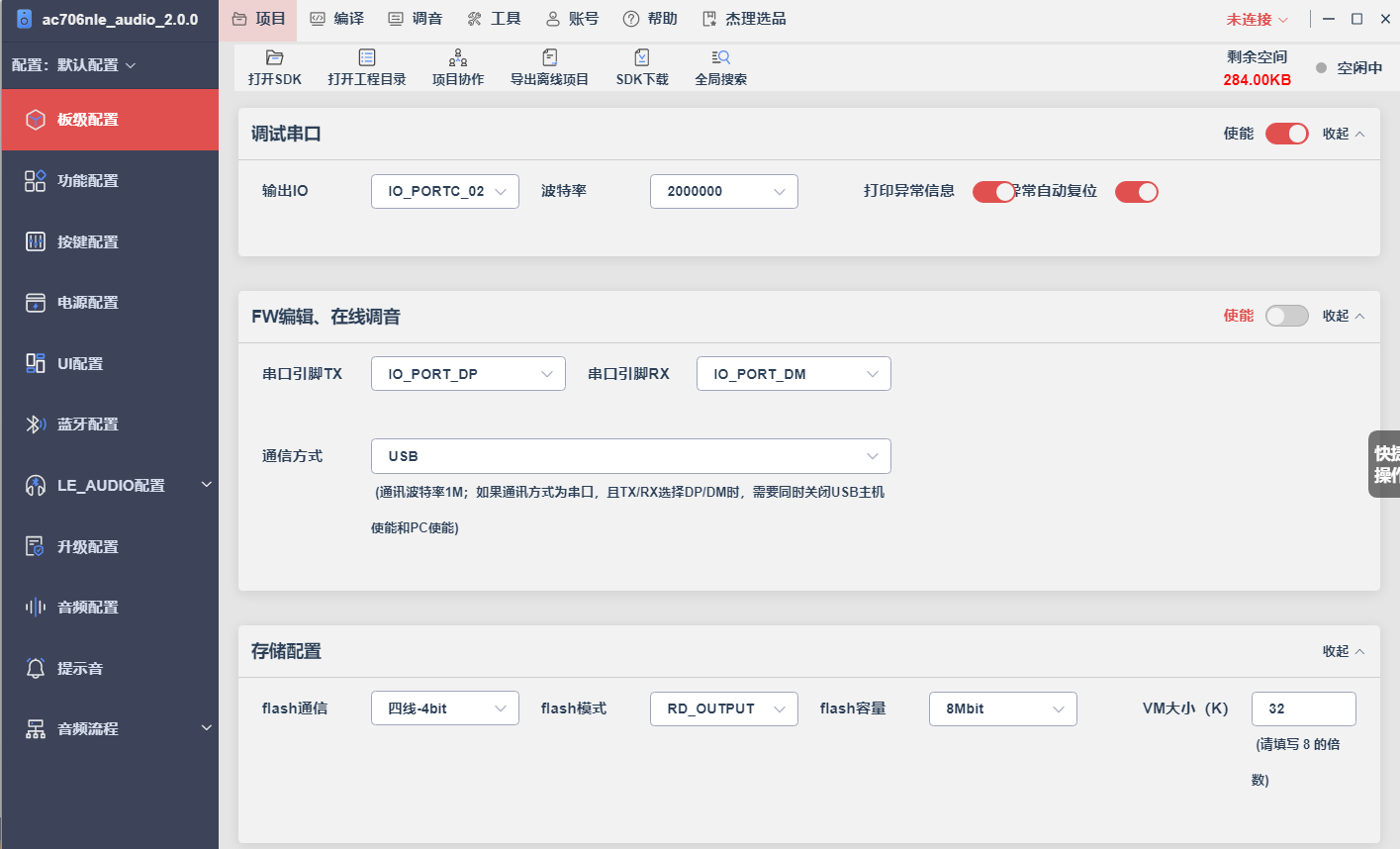Click the VM大小 input field

coord(1303,708)
